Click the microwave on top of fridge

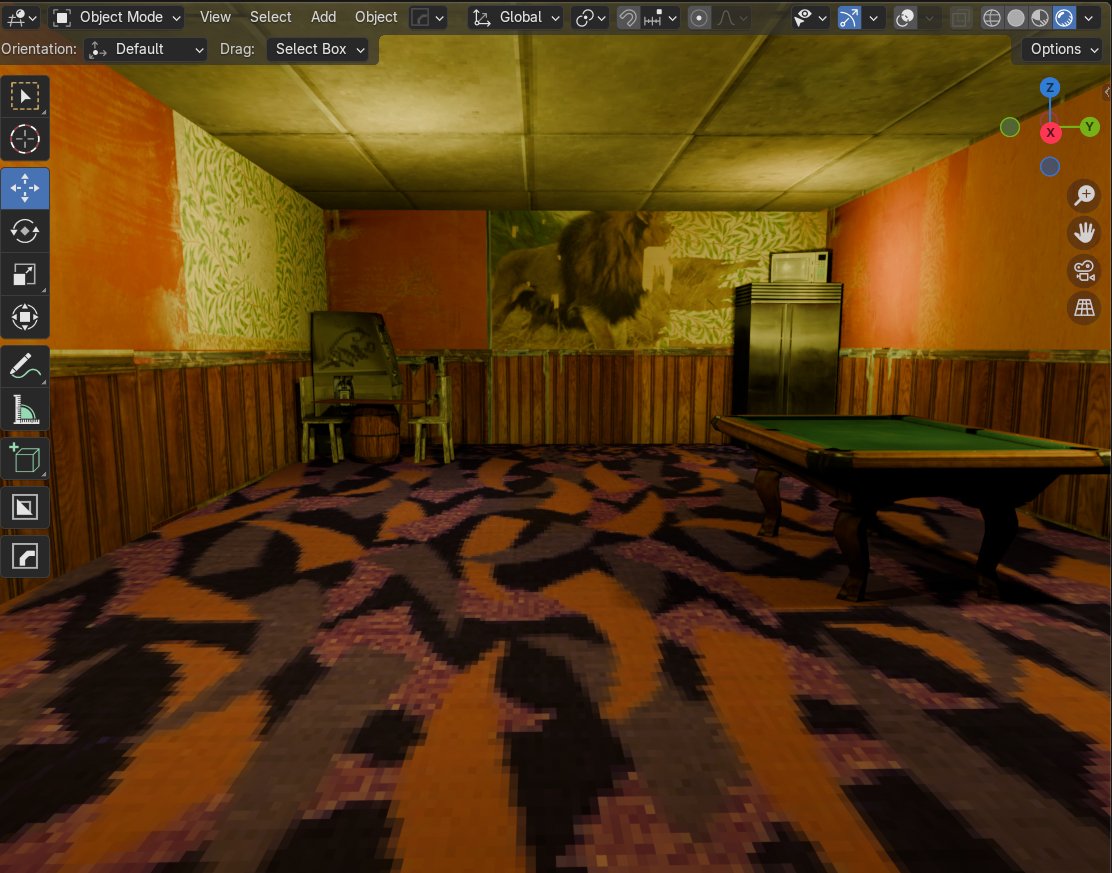click(x=800, y=267)
